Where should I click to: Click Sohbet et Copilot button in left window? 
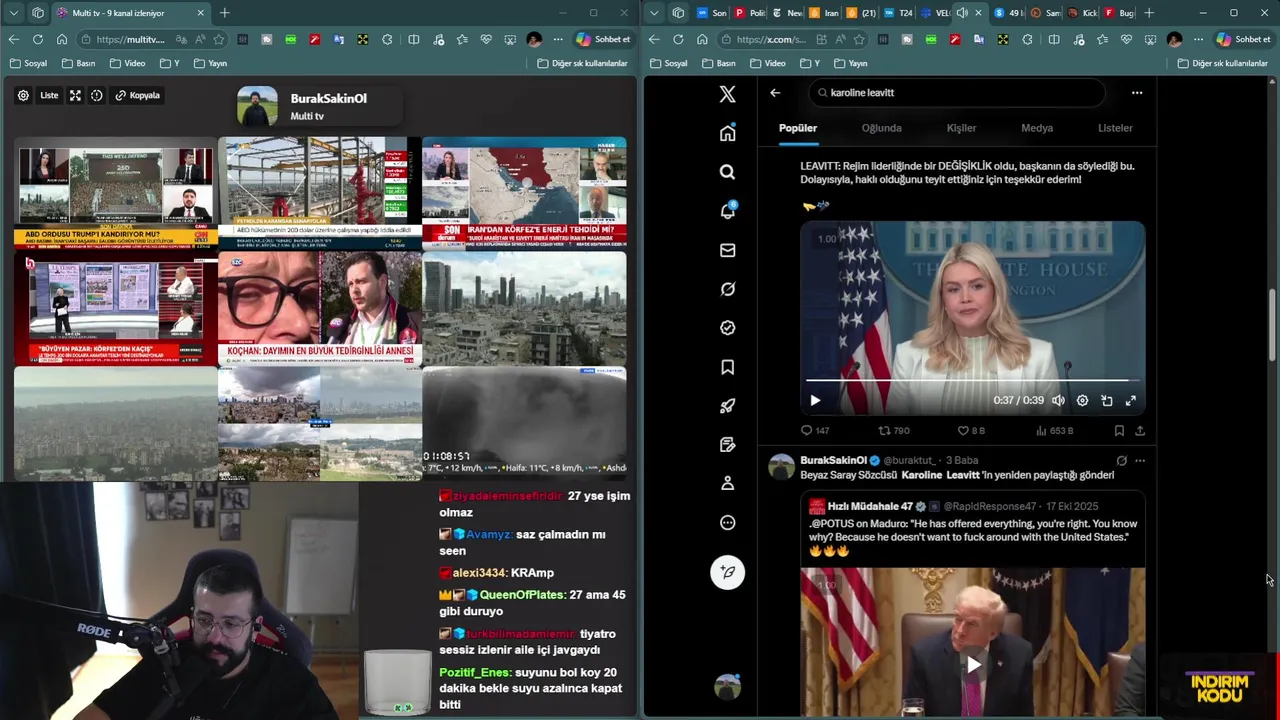pos(603,39)
